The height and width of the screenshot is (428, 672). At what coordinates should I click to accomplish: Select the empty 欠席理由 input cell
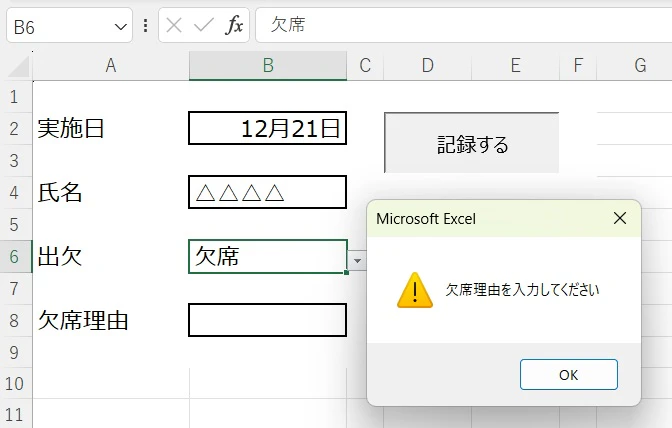click(267, 320)
